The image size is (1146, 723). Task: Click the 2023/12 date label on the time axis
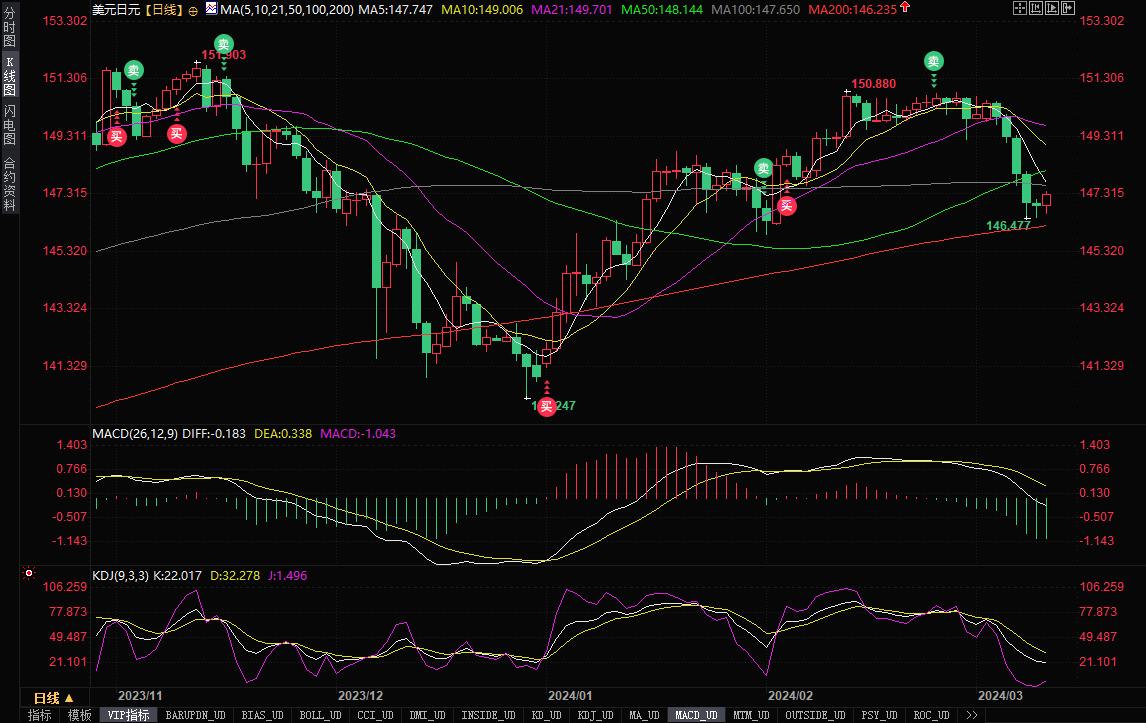[x=360, y=695]
